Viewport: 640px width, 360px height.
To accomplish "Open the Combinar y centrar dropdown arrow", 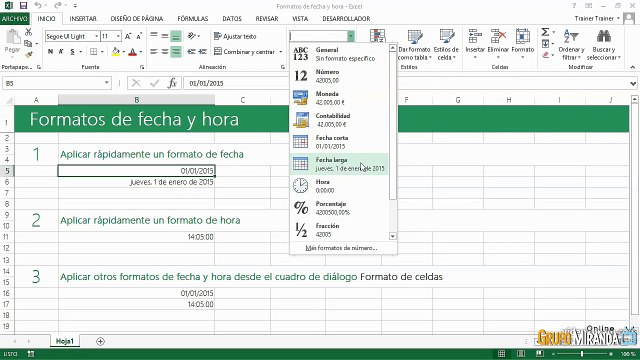I will (x=281, y=52).
